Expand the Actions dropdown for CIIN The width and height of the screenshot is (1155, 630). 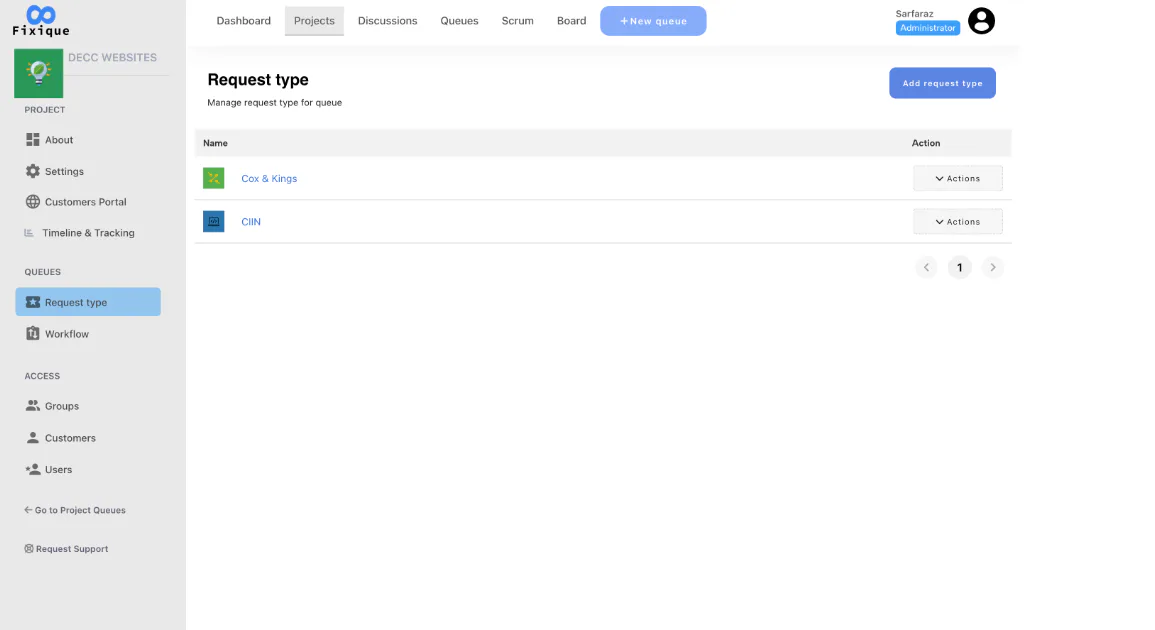958,221
